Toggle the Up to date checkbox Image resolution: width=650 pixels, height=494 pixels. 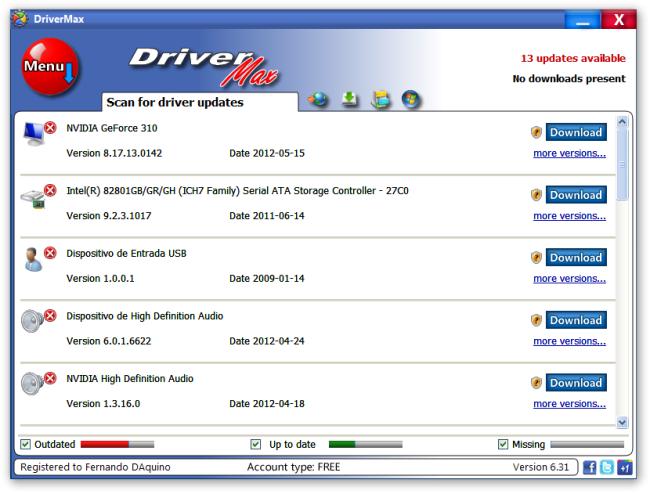(x=256, y=444)
